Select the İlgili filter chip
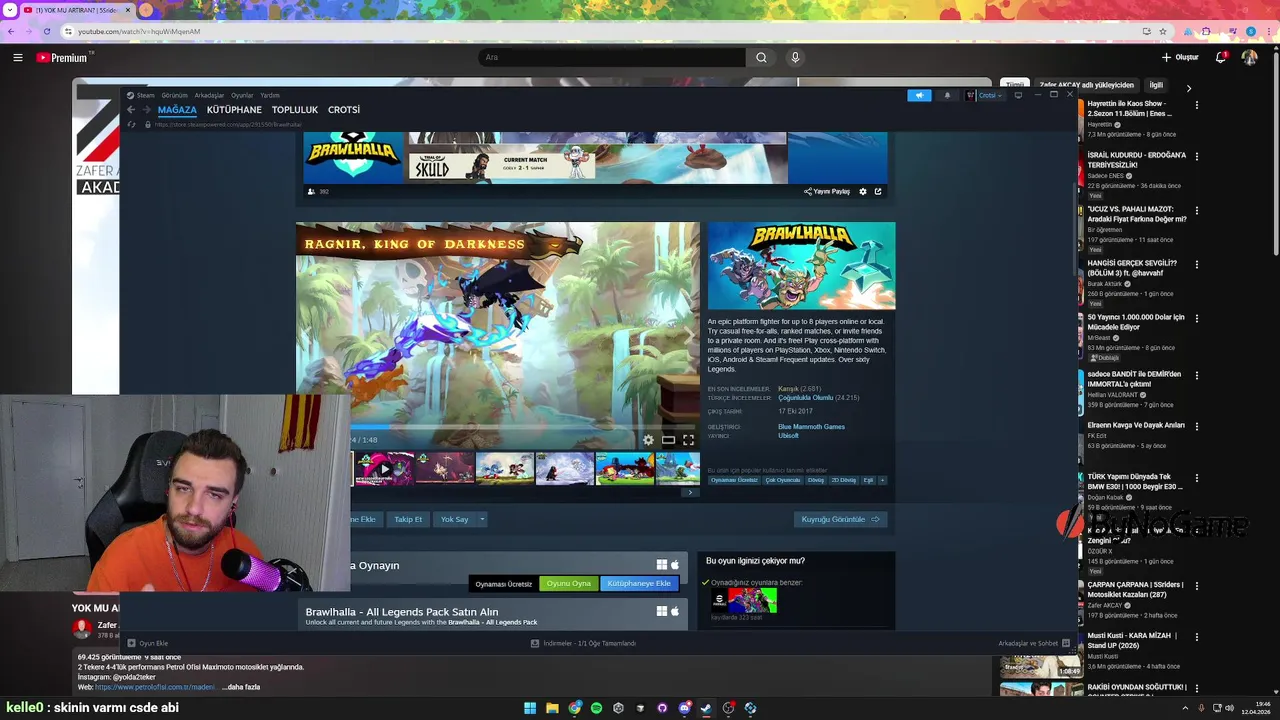 [x=1156, y=85]
